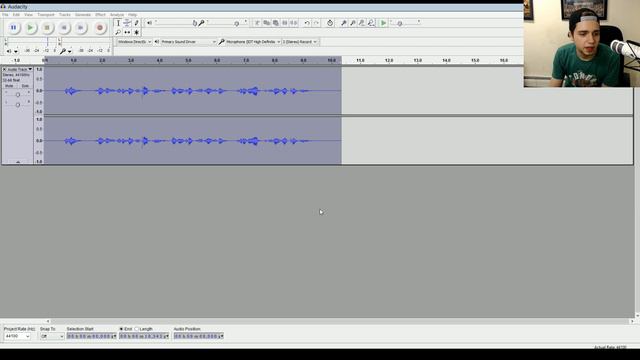Skip to end of the track
This screenshot has width=640, height=360.
(80, 28)
